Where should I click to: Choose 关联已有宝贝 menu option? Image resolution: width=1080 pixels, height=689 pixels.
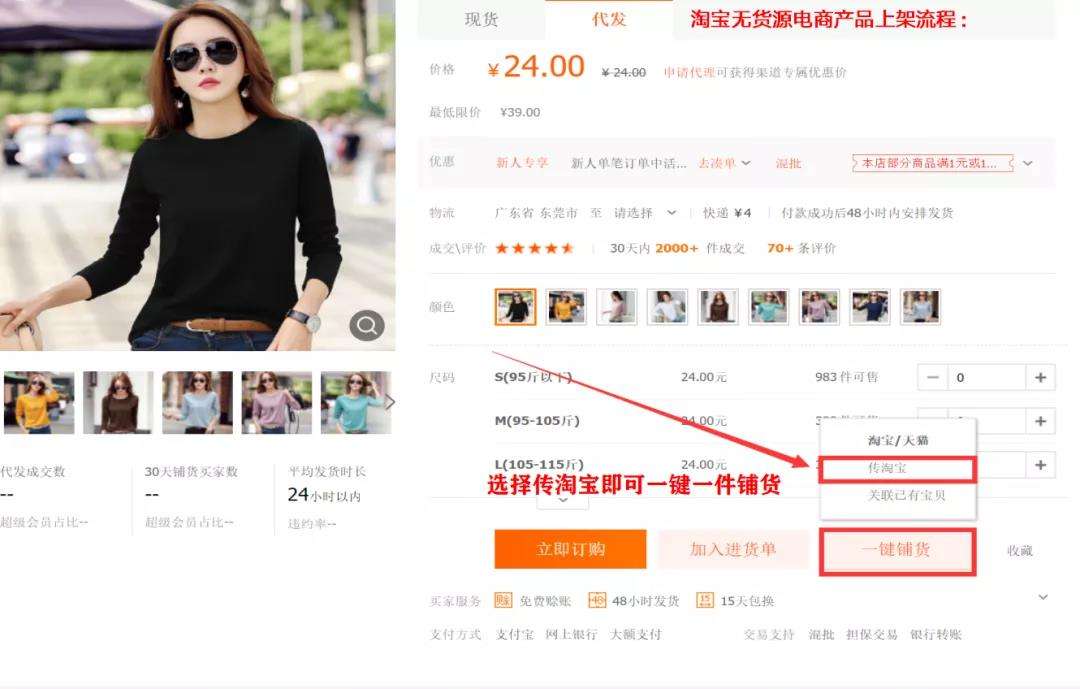point(906,495)
